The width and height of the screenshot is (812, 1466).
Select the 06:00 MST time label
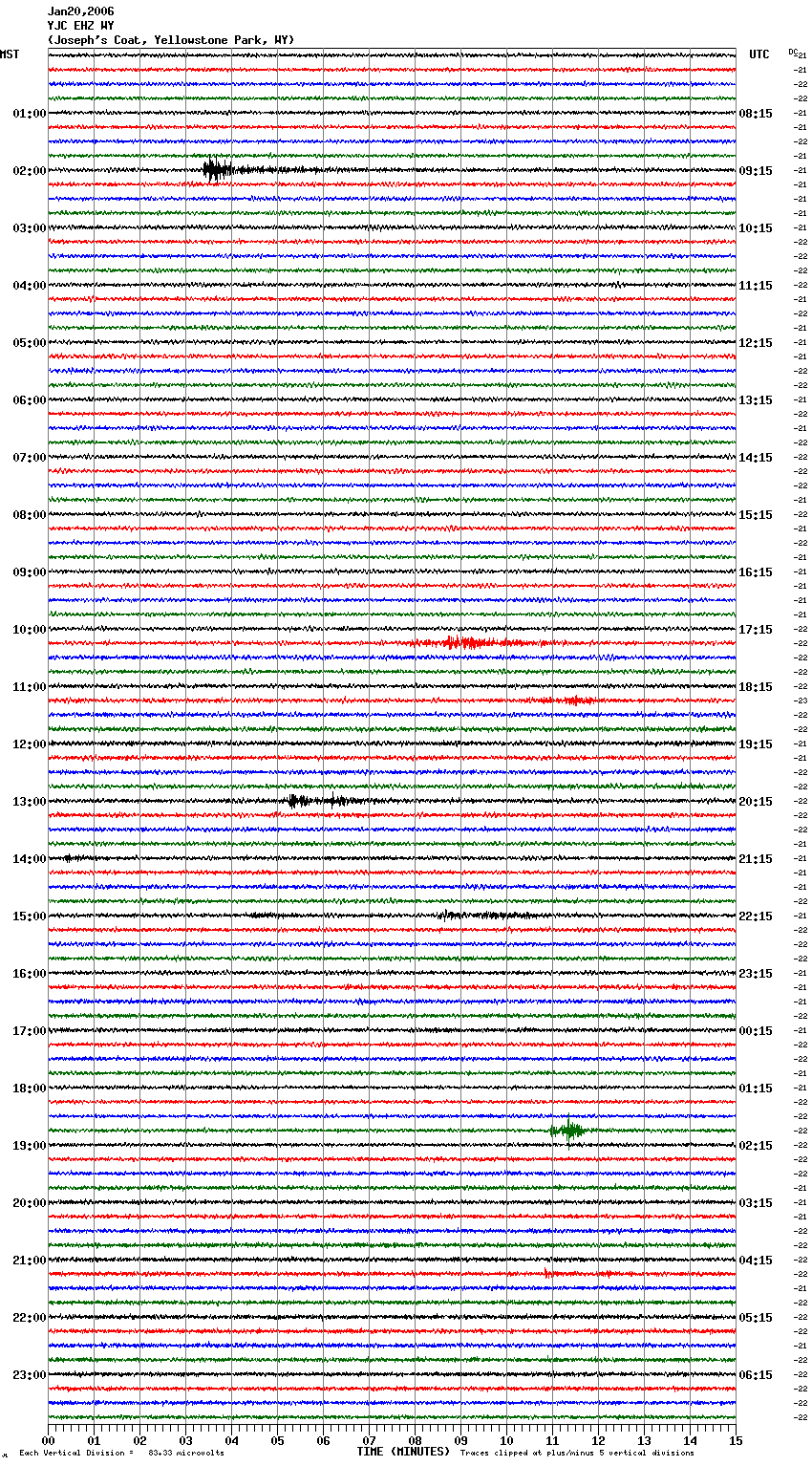click(29, 400)
